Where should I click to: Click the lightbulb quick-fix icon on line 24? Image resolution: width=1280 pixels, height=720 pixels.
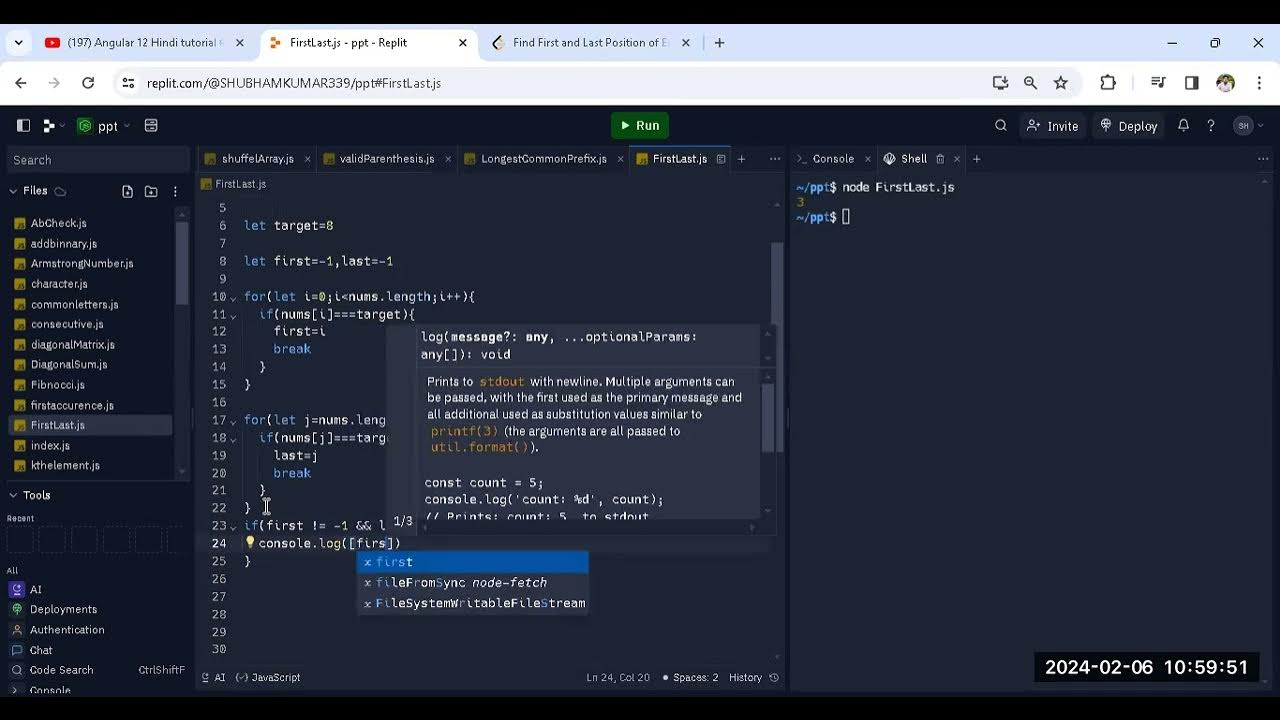click(250, 543)
